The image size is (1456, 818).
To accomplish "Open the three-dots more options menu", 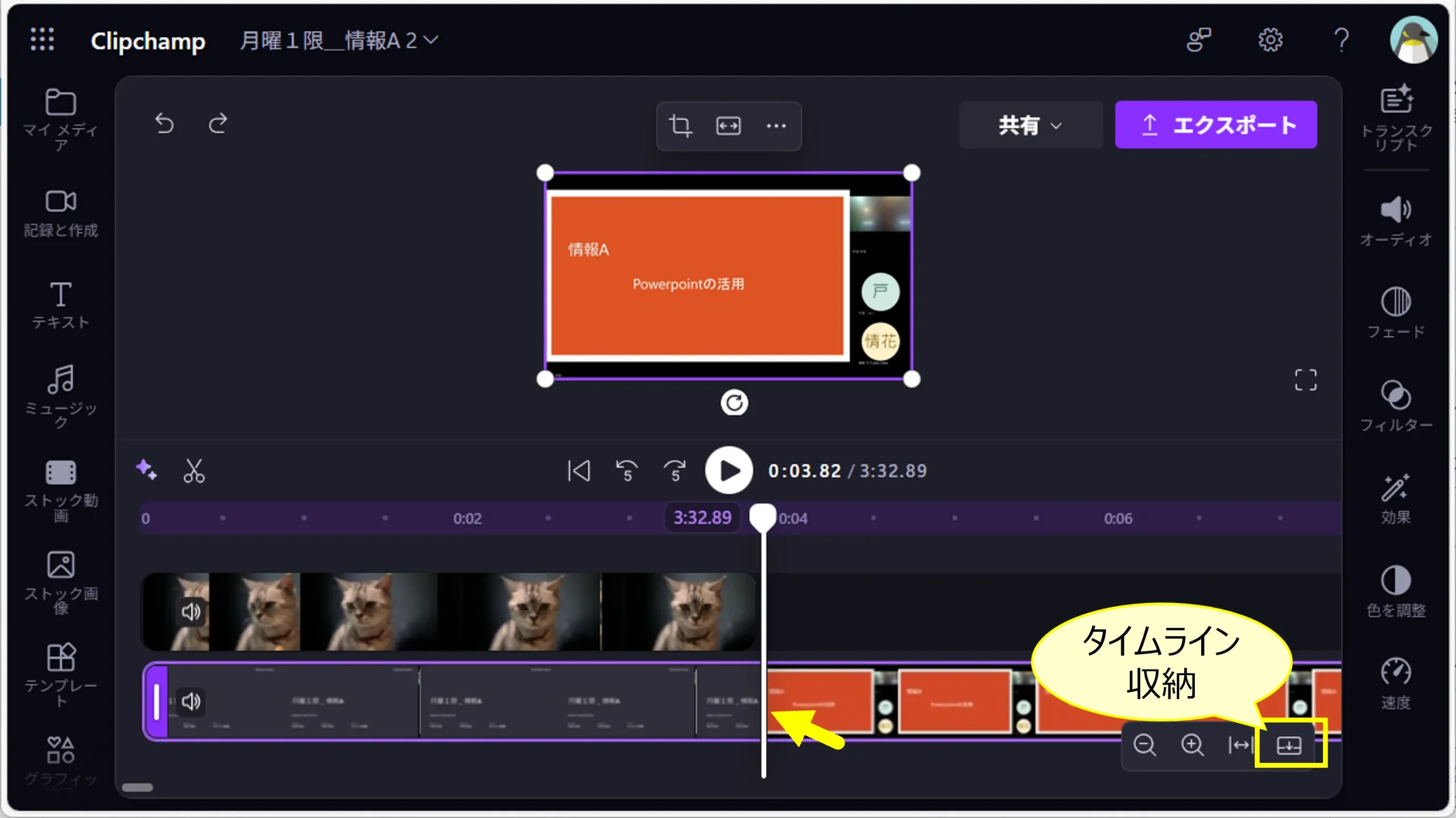I will (x=776, y=126).
